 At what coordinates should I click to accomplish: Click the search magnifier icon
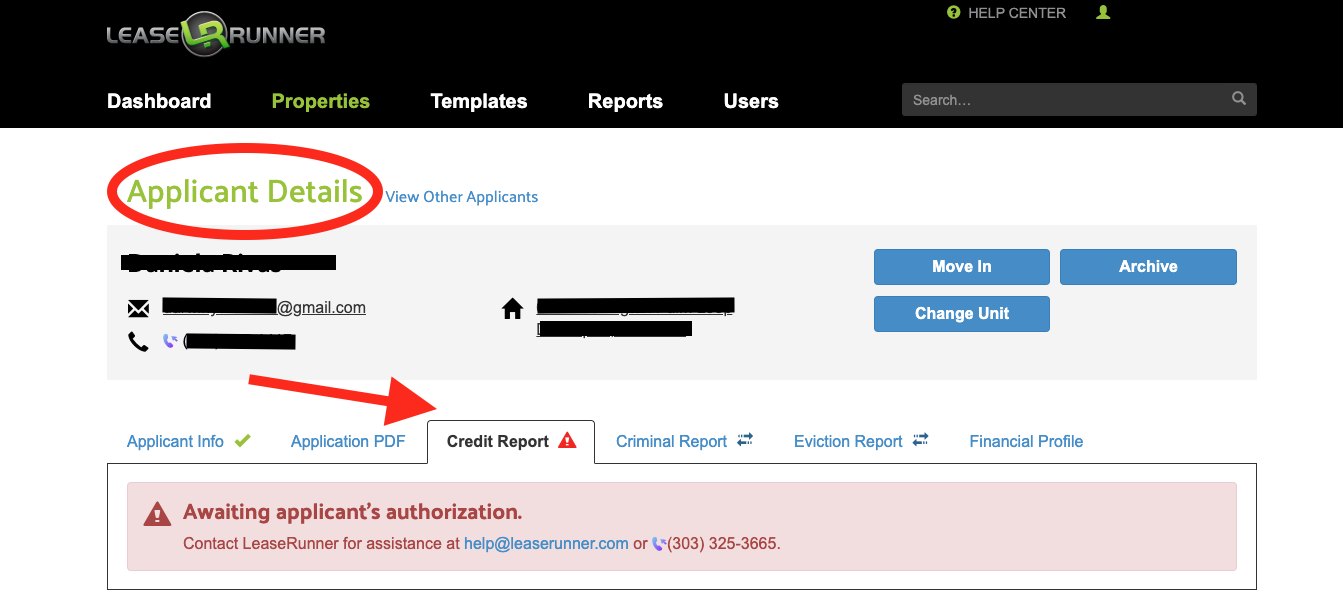(x=1239, y=99)
